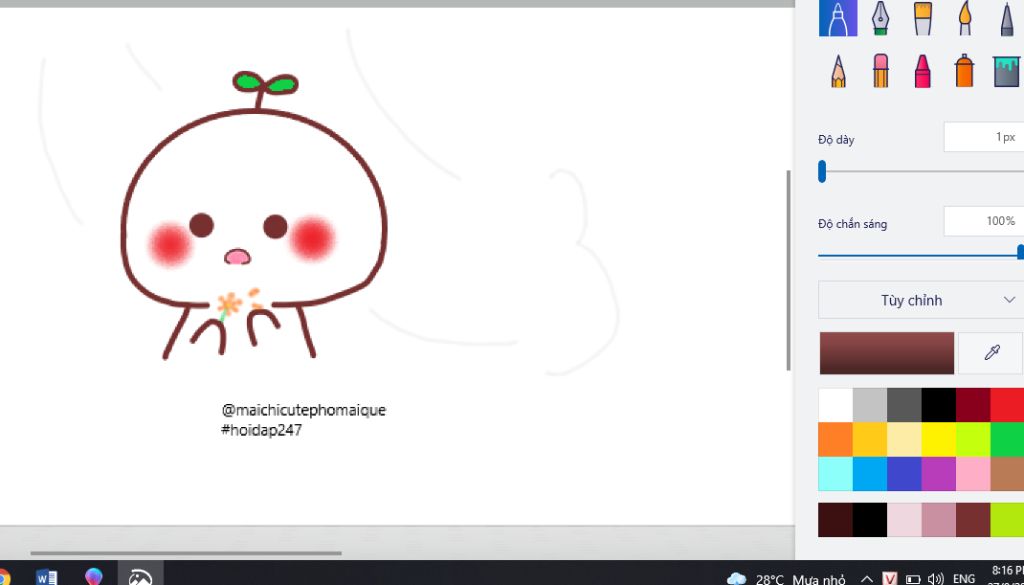Click the Độ dày thickness slider handle

click(x=822, y=172)
